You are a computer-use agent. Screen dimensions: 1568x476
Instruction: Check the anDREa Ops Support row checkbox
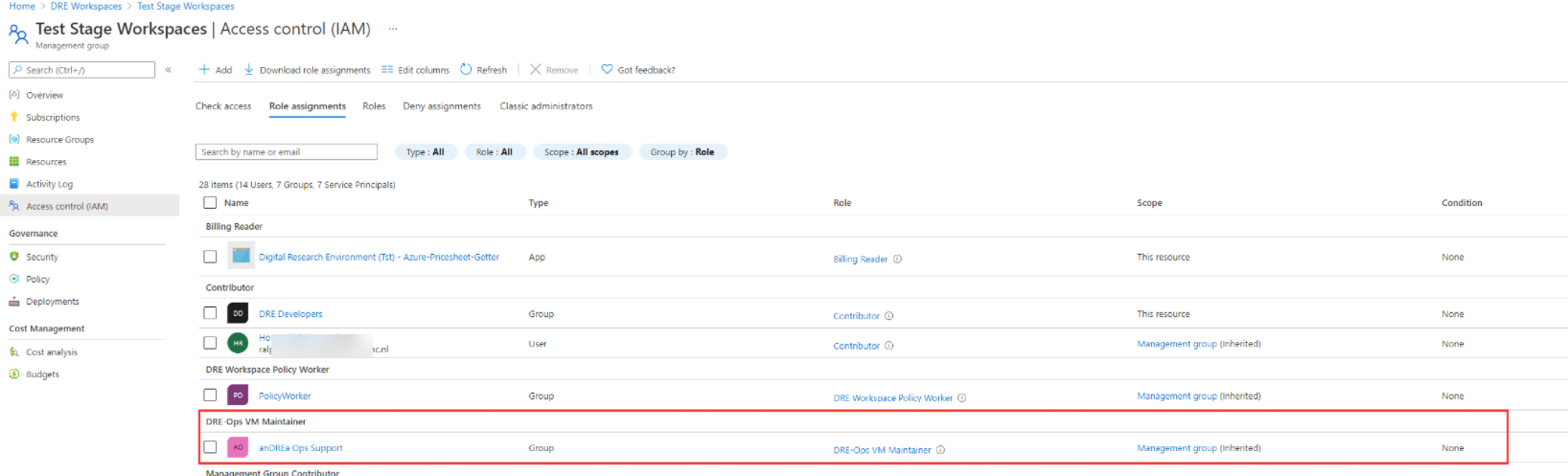tap(210, 447)
